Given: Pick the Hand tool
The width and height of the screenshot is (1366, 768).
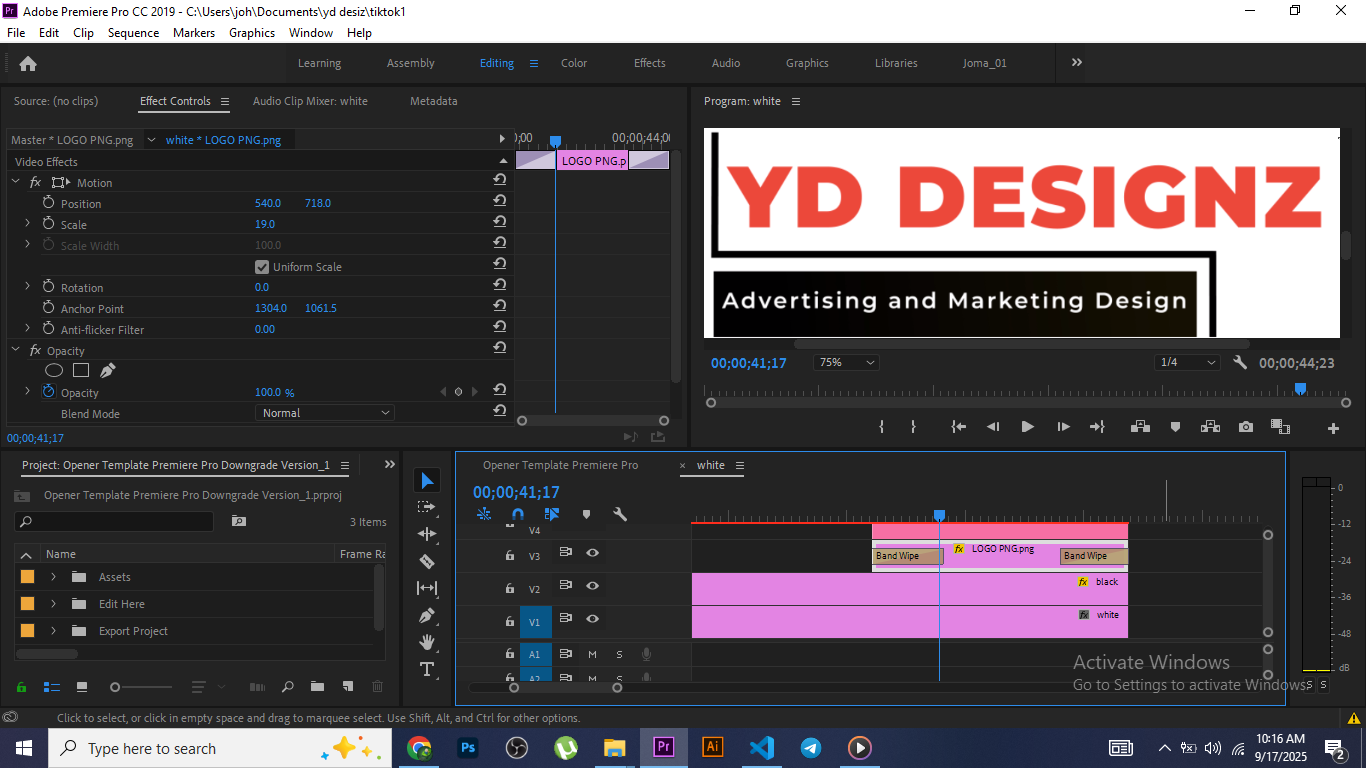Looking at the screenshot, I should click(x=427, y=642).
